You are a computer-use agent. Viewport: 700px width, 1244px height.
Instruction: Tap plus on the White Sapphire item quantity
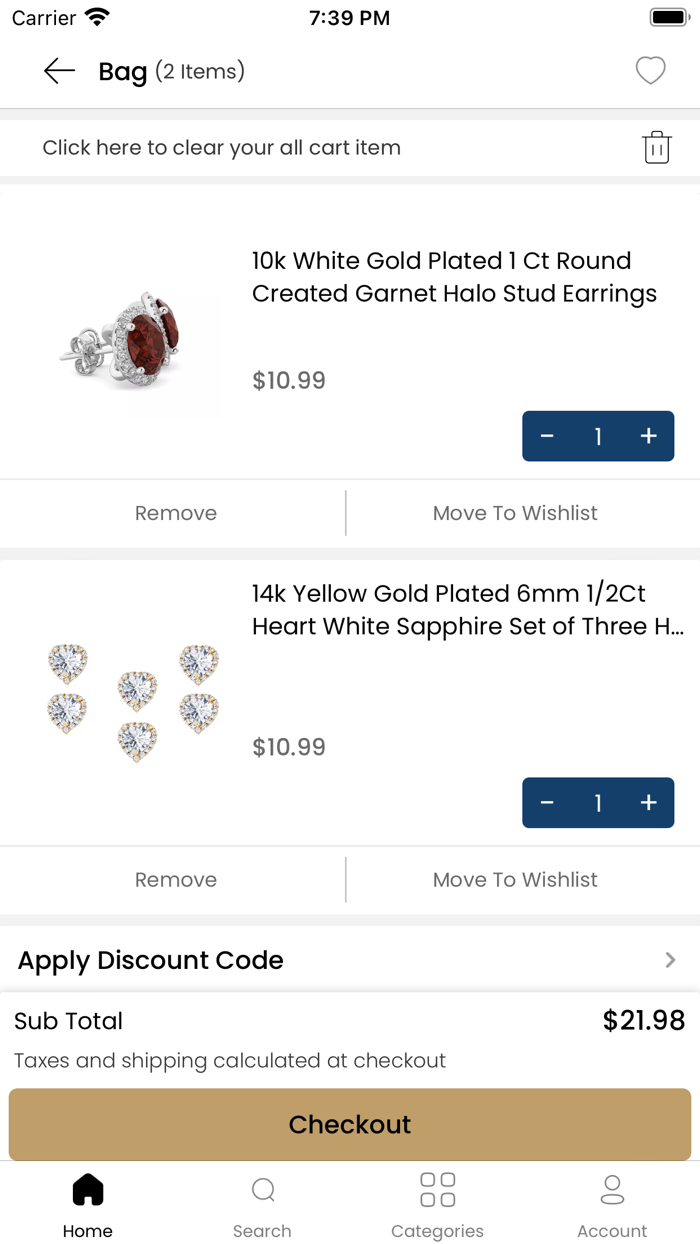(649, 803)
